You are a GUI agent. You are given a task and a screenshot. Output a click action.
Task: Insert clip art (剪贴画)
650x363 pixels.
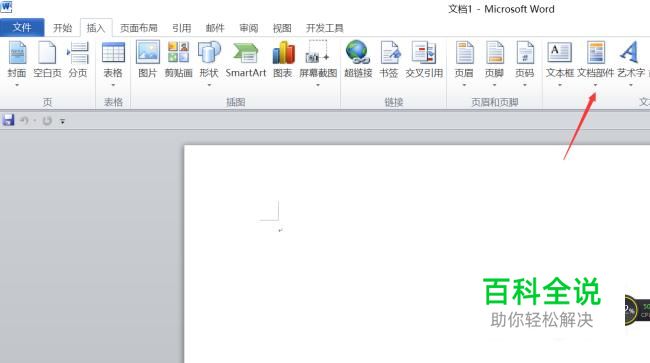178,60
